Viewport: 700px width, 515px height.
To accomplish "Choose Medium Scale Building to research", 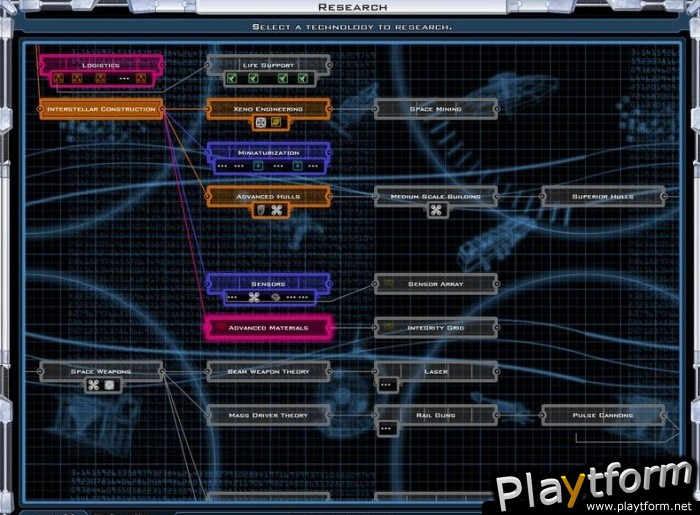I will [x=436, y=196].
